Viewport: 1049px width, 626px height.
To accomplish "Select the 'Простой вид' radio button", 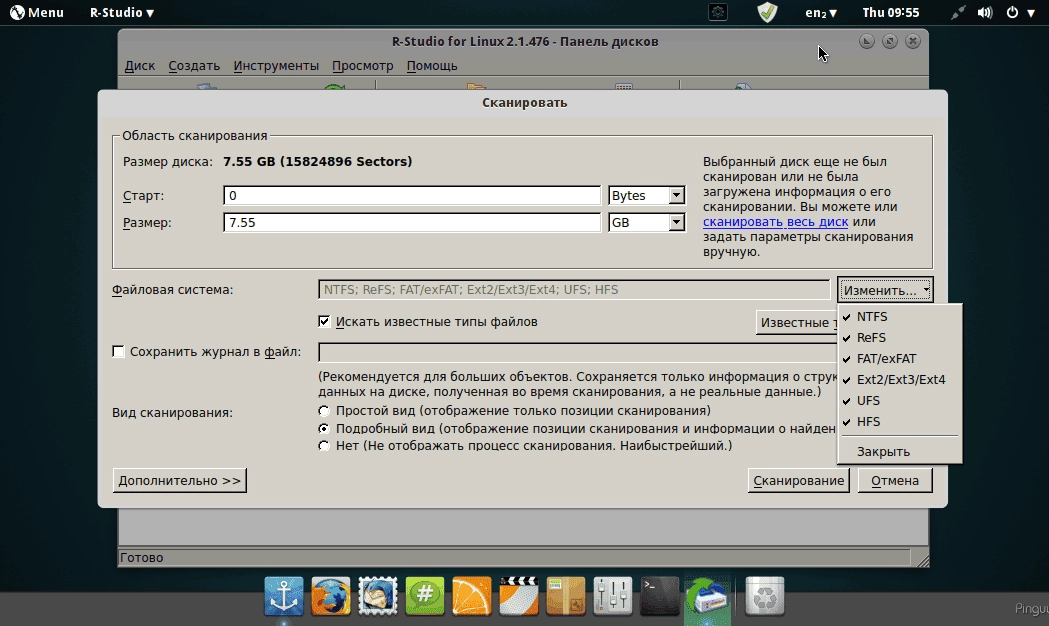I will pyautogui.click(x=324, y=411).
